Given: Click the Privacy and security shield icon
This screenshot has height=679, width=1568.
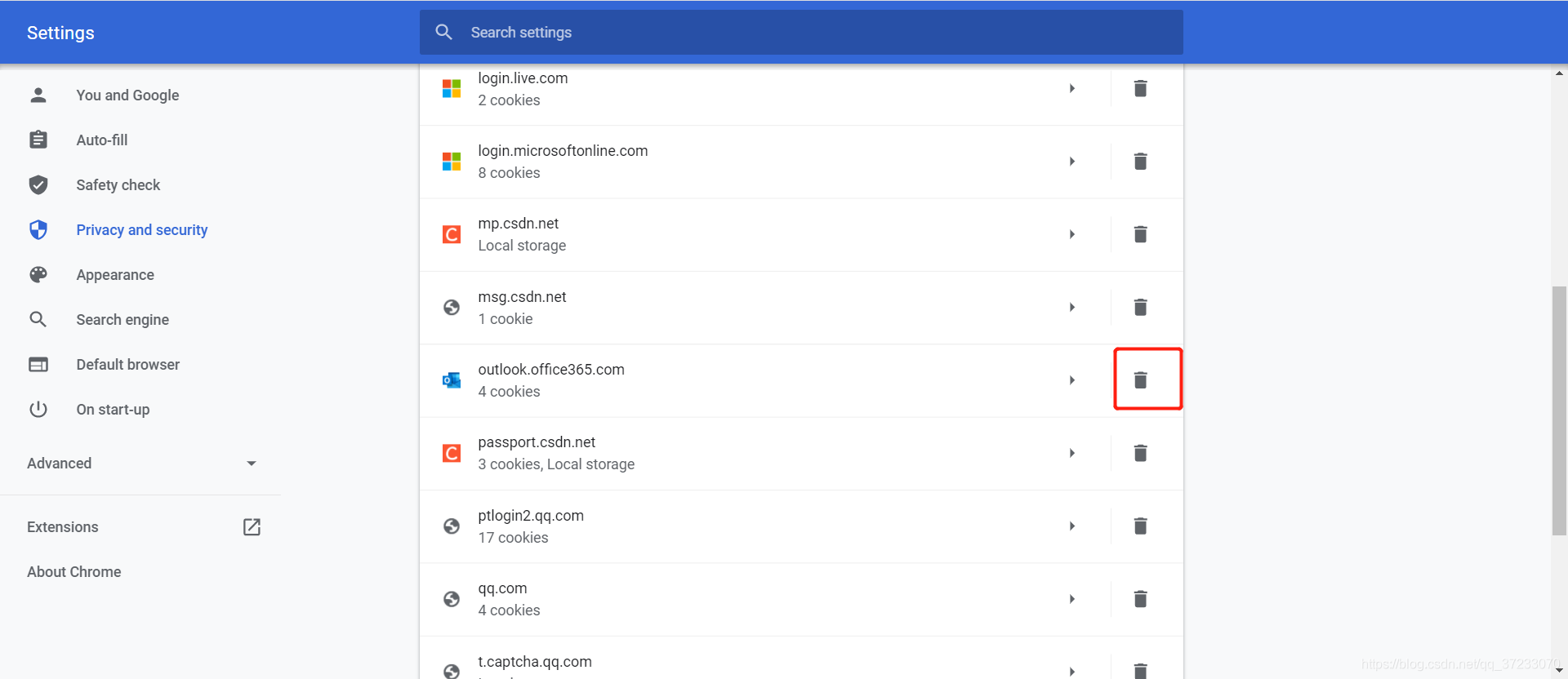Looking at the screenshot, I should (x=38, y=229).
